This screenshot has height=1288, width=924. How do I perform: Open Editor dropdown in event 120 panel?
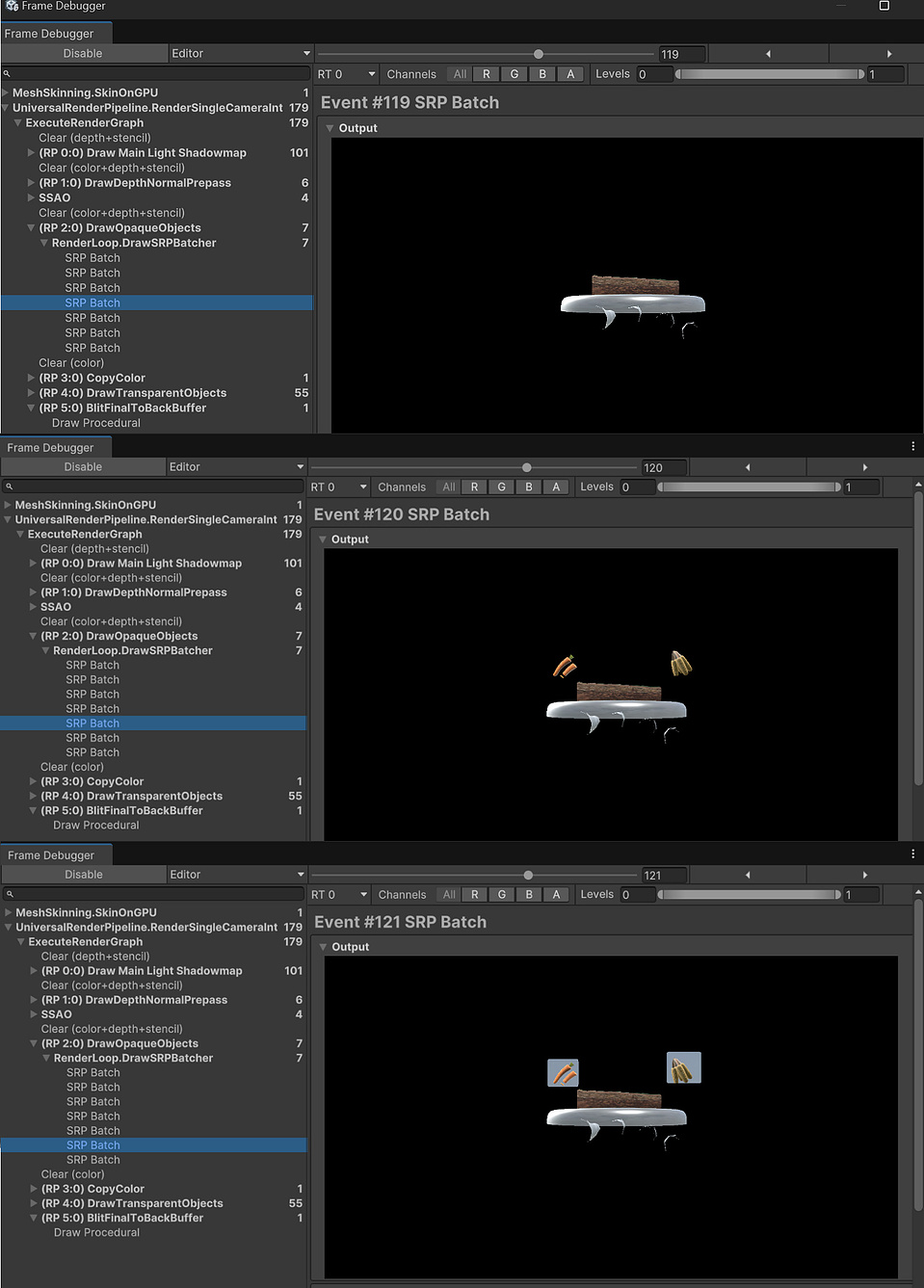pos(237,467)
